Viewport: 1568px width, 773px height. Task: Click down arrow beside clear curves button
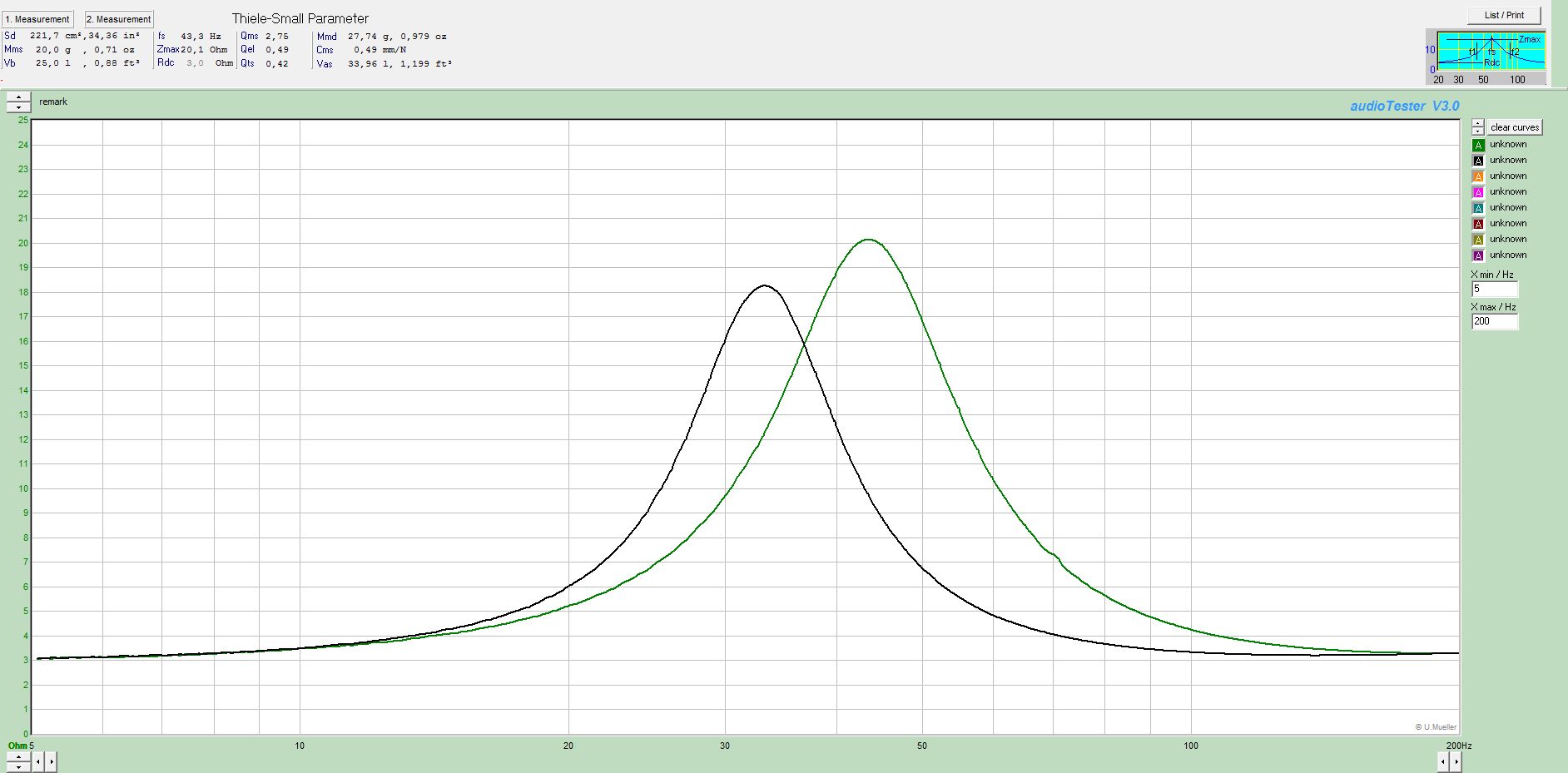tap(1478, 131)
